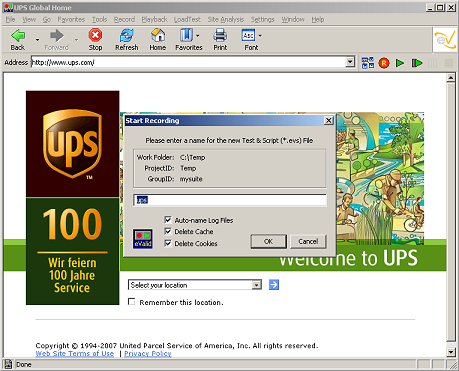This screenshot has height=371, width=459.
Task: Open the Privacy Policy link
Action: (148, 353)
